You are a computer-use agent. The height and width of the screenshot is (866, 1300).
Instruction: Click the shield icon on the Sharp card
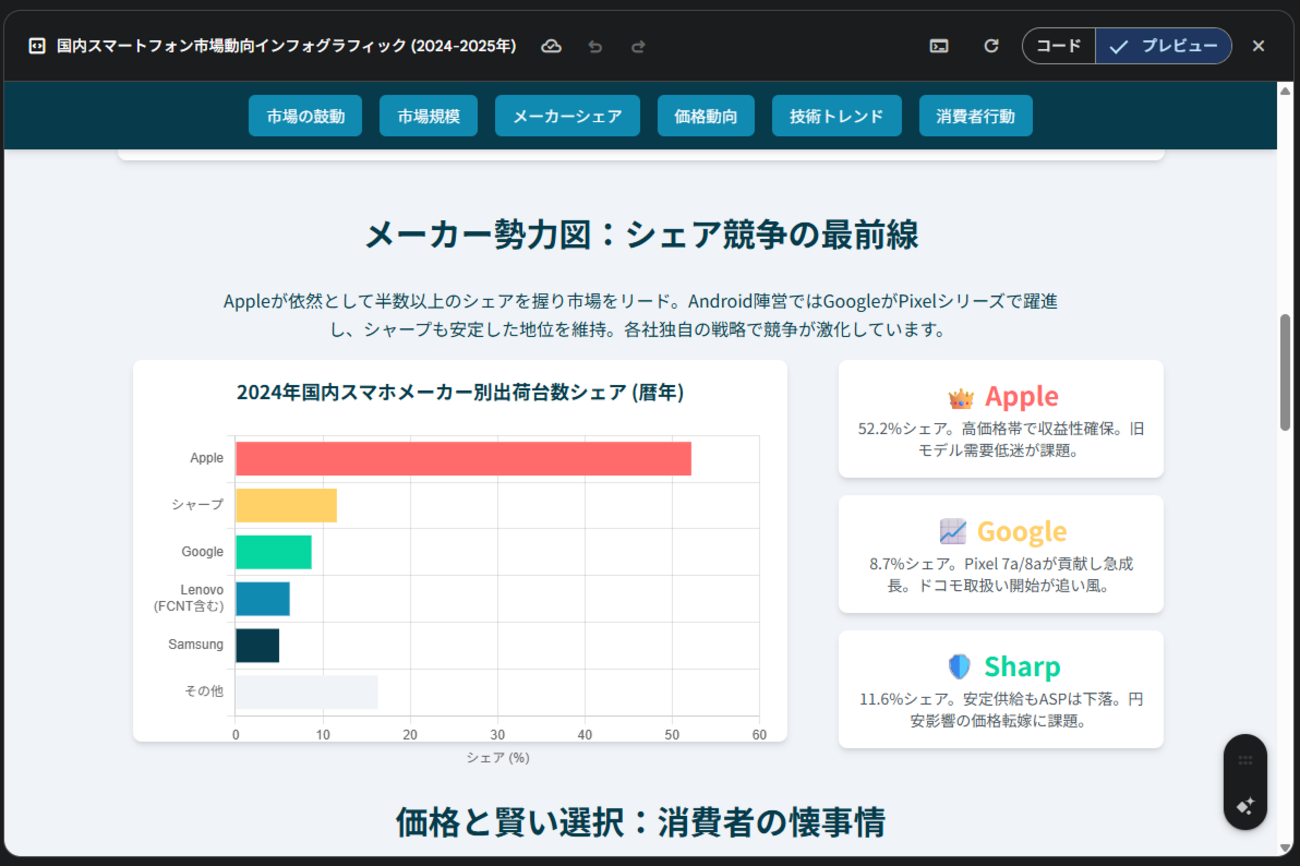pos(959,667)
